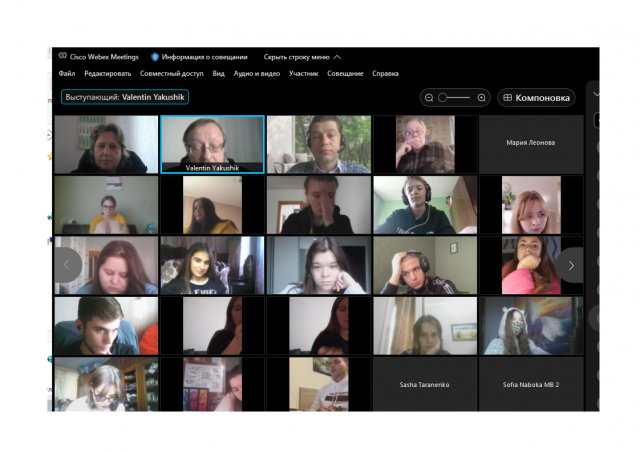The height and width of the screenshot is (452, 640).
Task: Select the Sasha Taranenko participant tile
Action: click(425, 384)
